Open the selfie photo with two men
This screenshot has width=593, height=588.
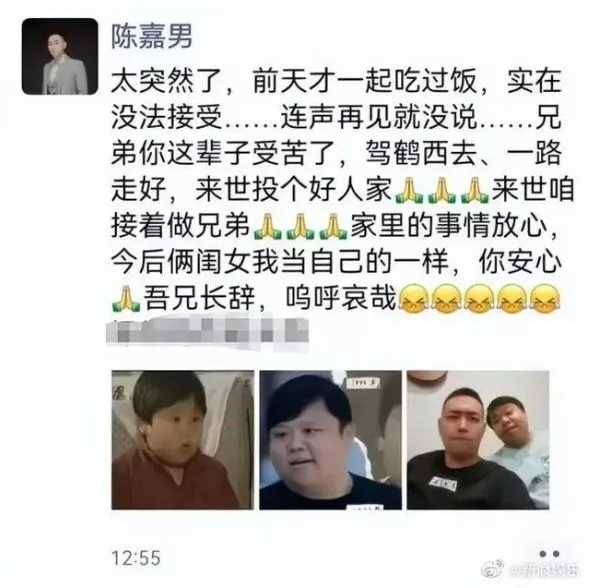(478, 440)
